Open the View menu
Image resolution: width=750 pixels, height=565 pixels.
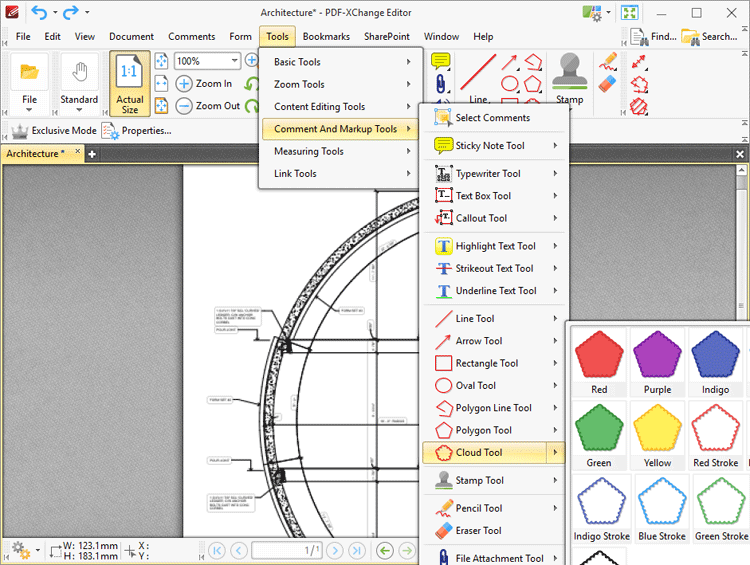pos(84,37)
